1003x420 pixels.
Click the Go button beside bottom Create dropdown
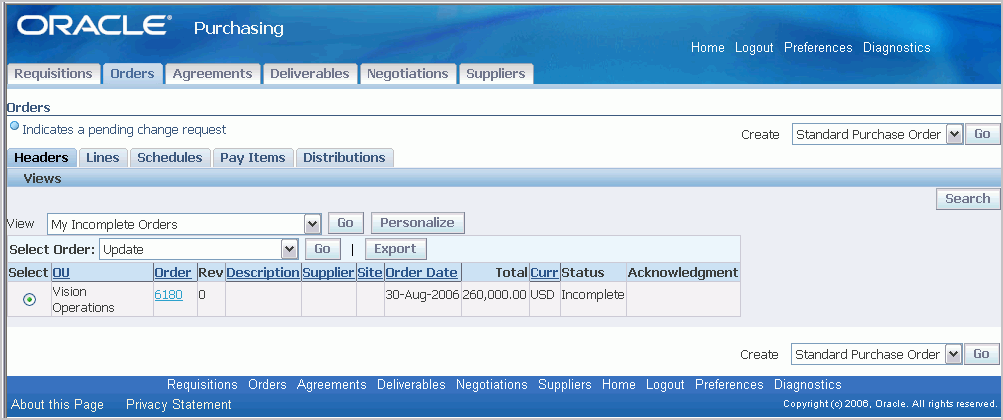[982, 354]
